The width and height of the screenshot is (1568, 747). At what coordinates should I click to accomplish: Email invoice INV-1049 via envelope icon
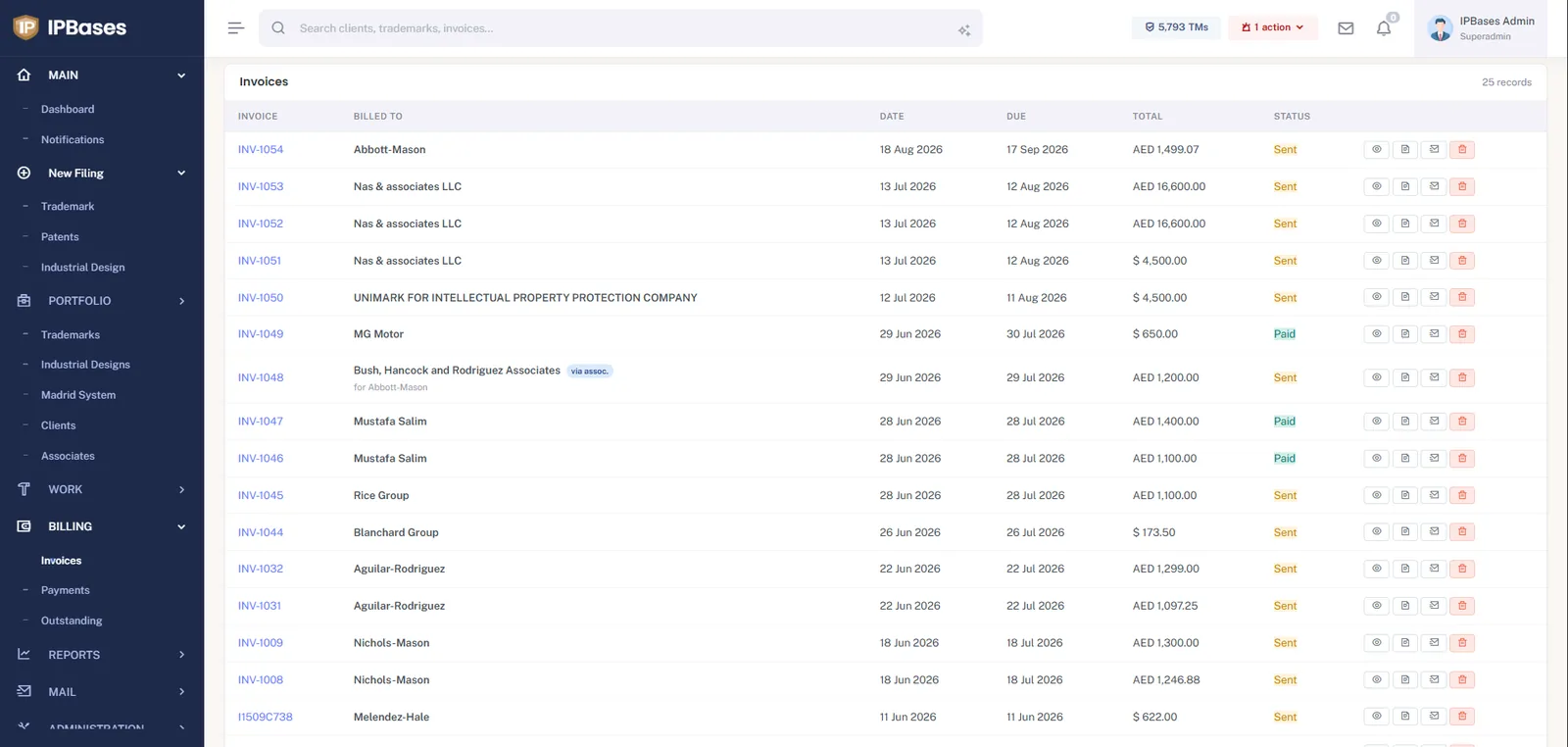pyautogui.click(x=1434, y=334)
